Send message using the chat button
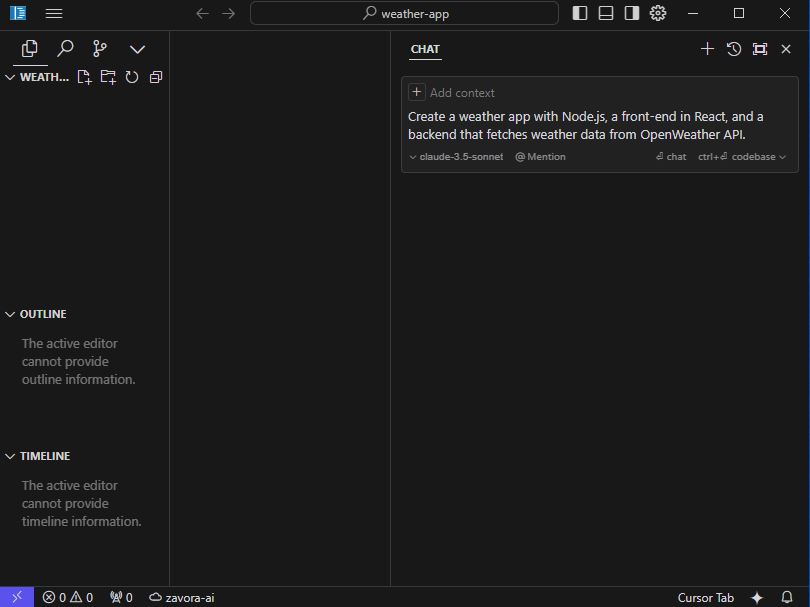The width and height of the screenshot is (810, 607). click(671, 157)
